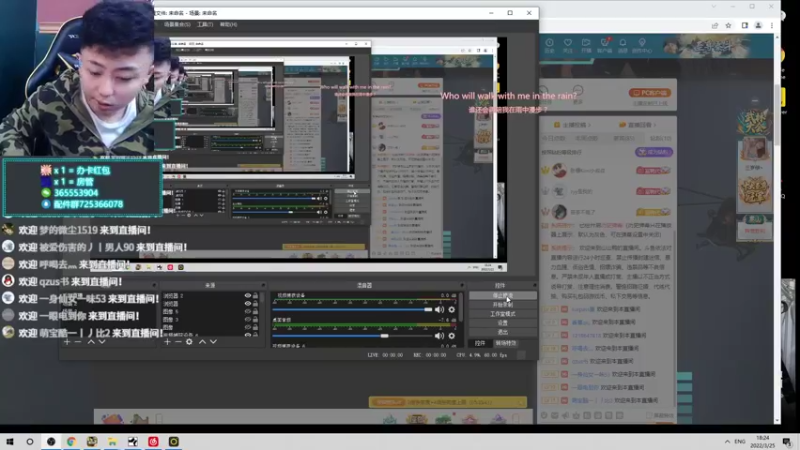Toggle lock on the second source row
Image resolution: width=800 pixels, height=450 pixels.
[x=256, y=303]
